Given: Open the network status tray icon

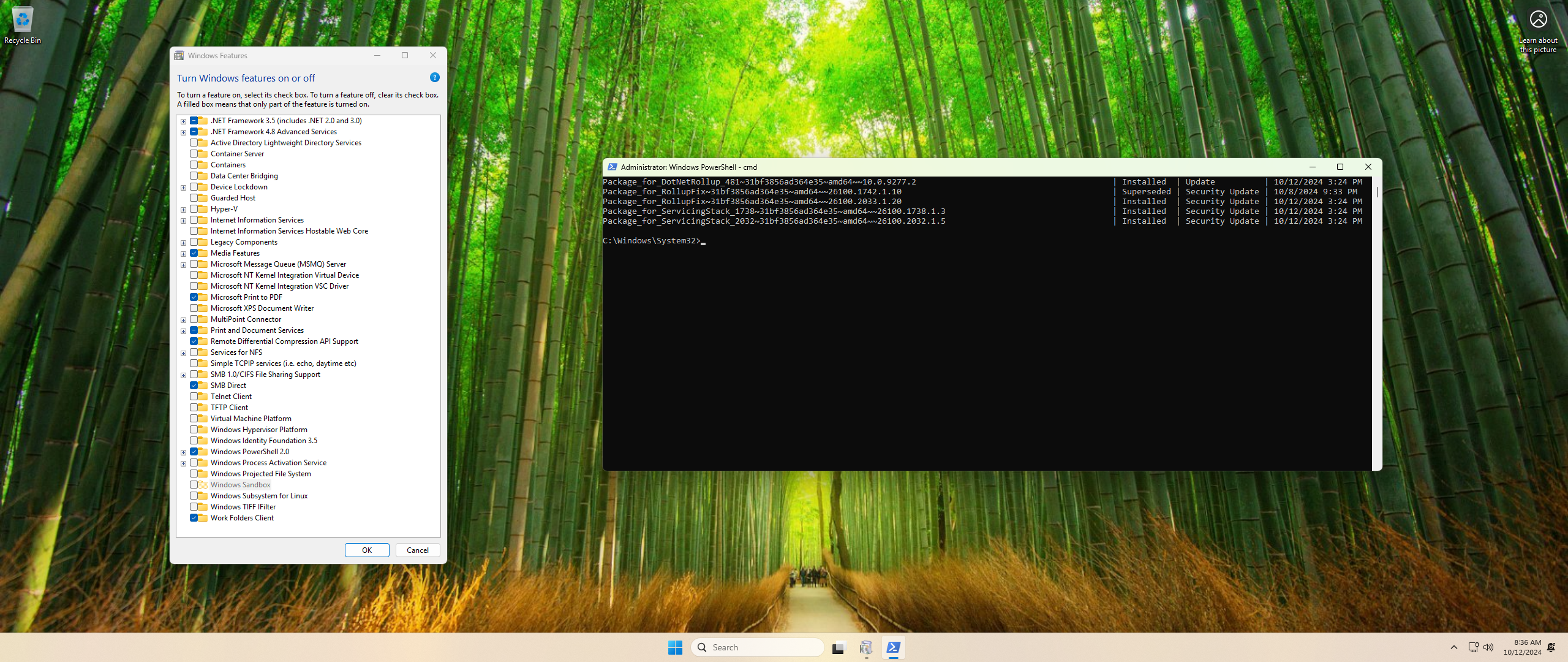Looking at the screenshot, I should [x=1474, y=647].
